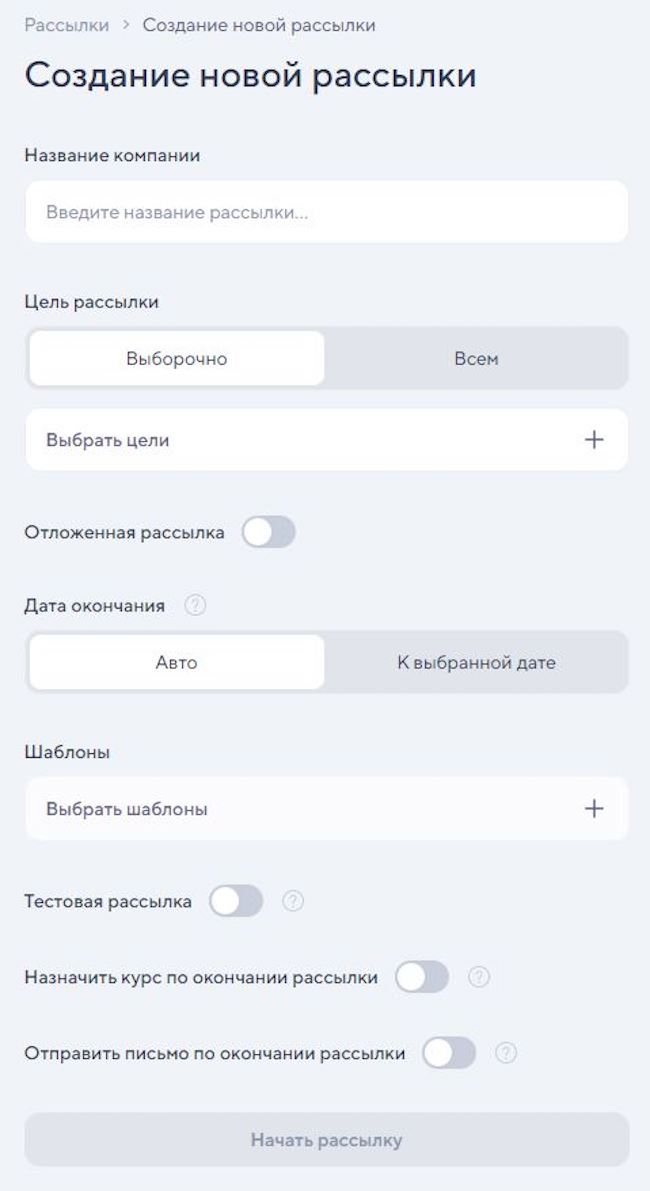Image resolution: width=650 pixels, height=1191 pixels.
Task: Switch target to Всем
Action: coord(476,359)
